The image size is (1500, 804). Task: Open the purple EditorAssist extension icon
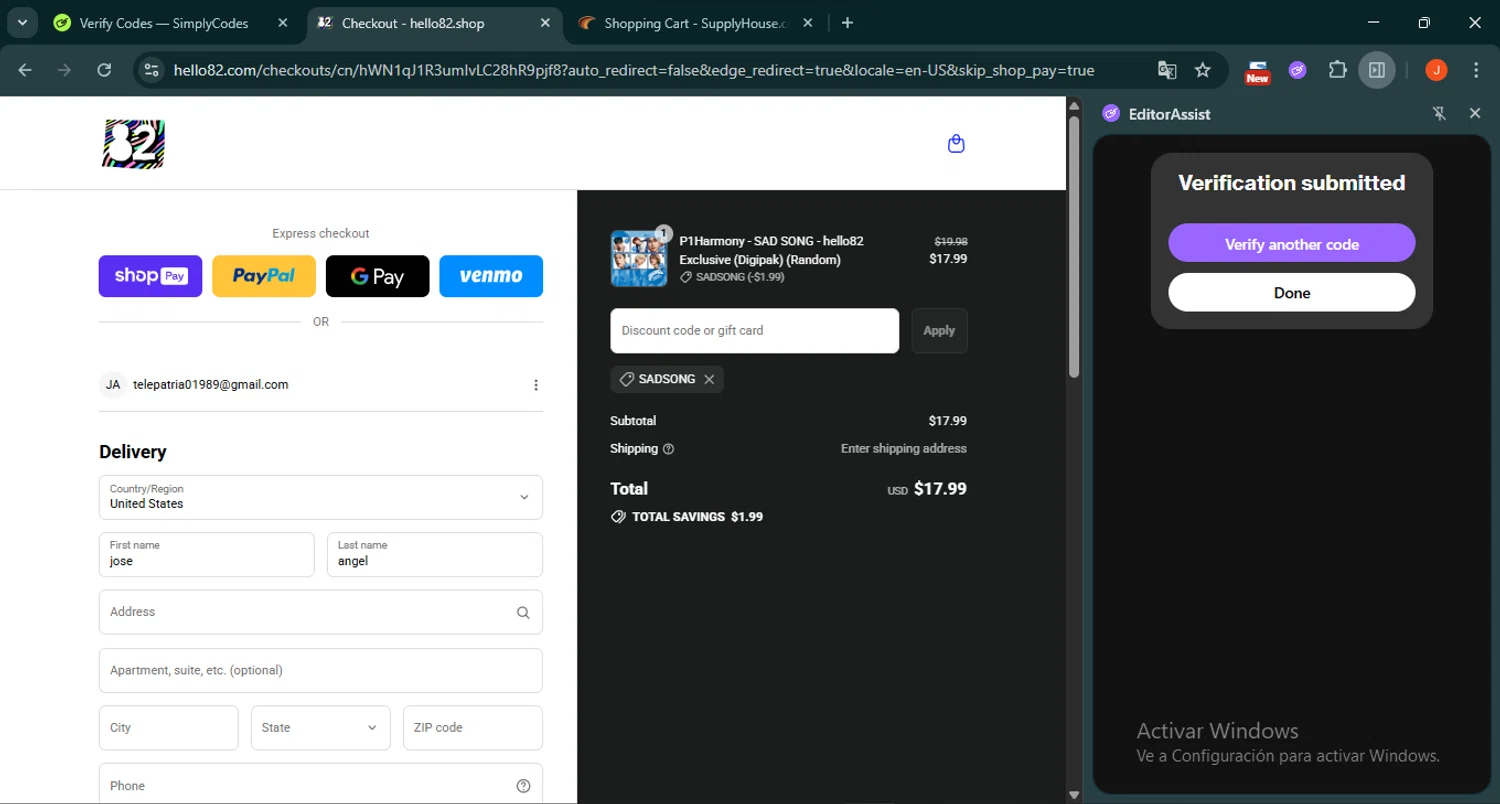point(1298,70)
